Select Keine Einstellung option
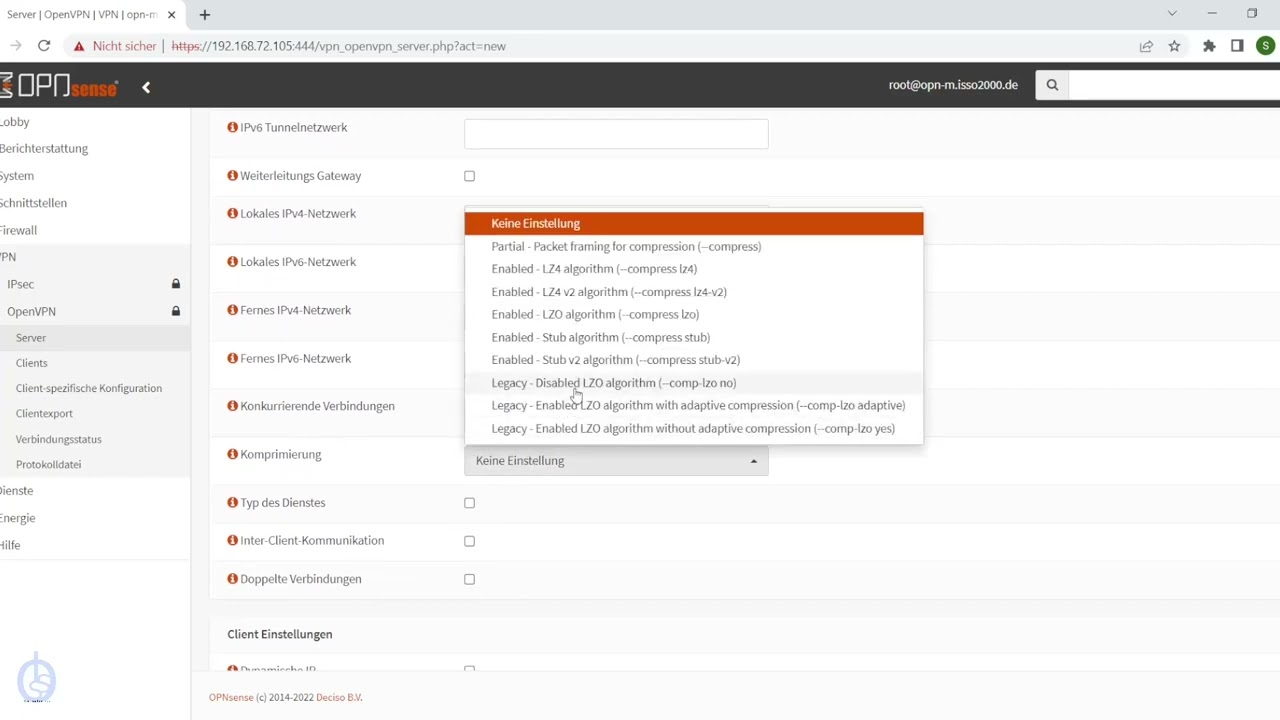The height and width of the screenshot is (720, 1280). [694, 224]
